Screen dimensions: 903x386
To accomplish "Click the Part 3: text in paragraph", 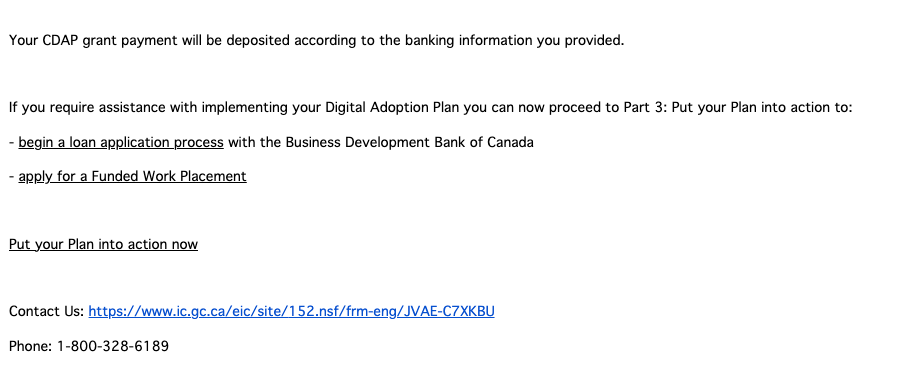I will pos(646,108).
